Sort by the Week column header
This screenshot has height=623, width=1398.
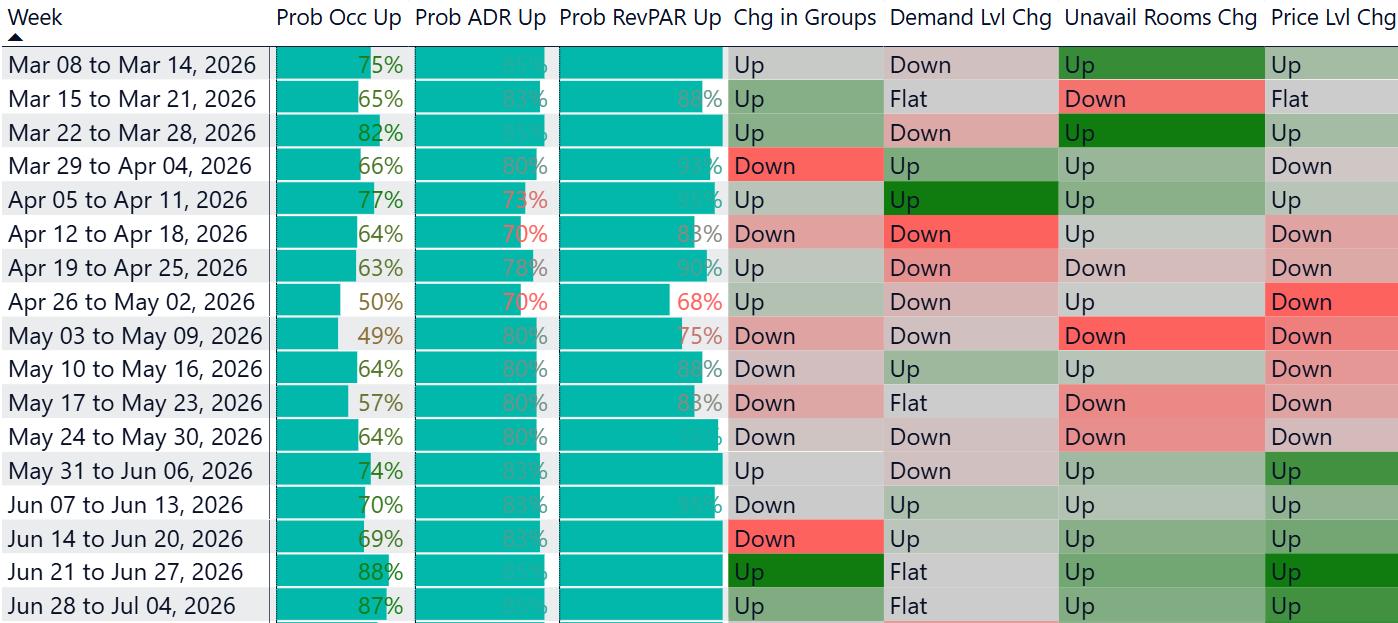coord(35,17)
